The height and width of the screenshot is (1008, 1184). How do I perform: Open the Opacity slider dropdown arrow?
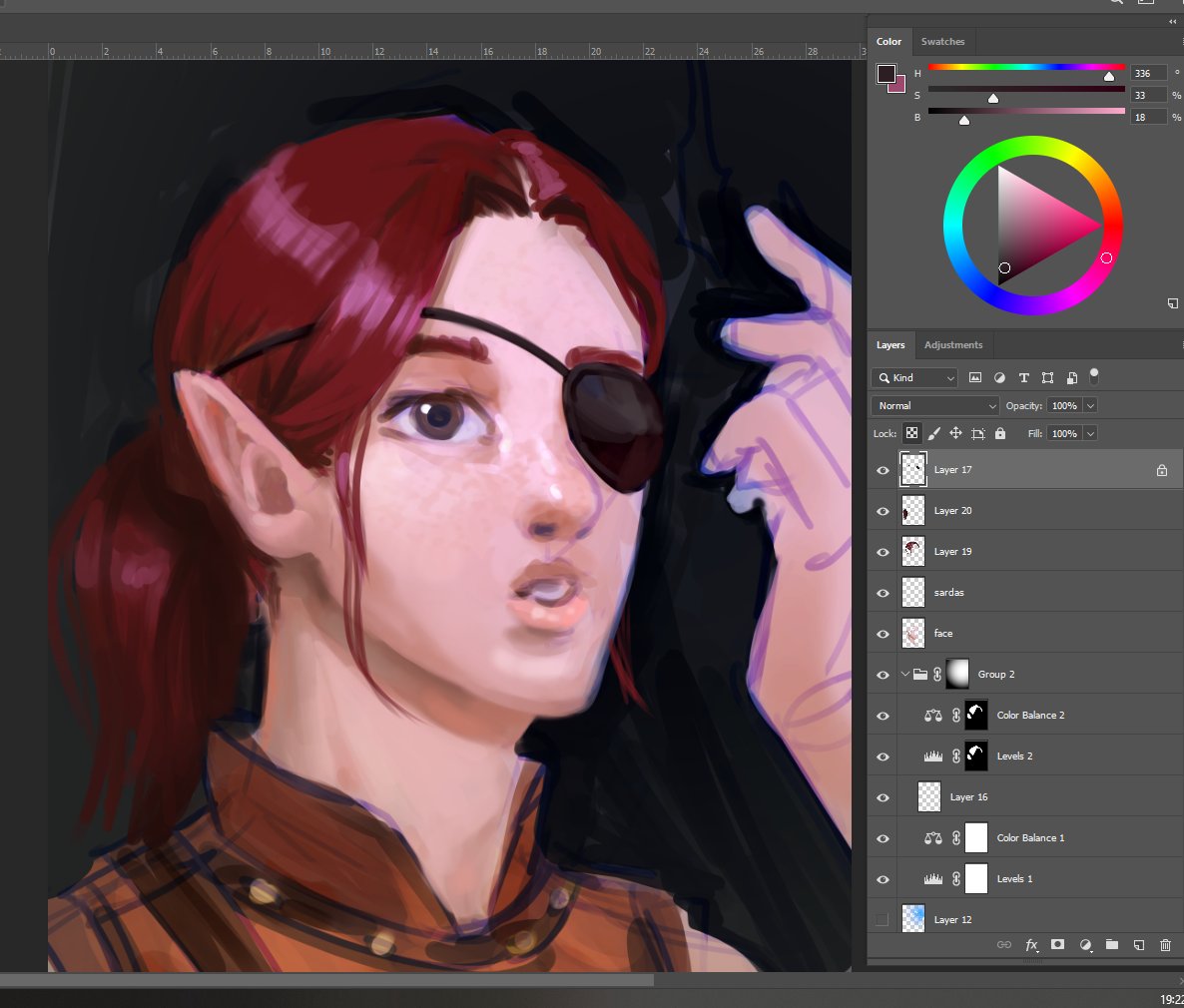pyautogui.click(x=1090, y=405)
